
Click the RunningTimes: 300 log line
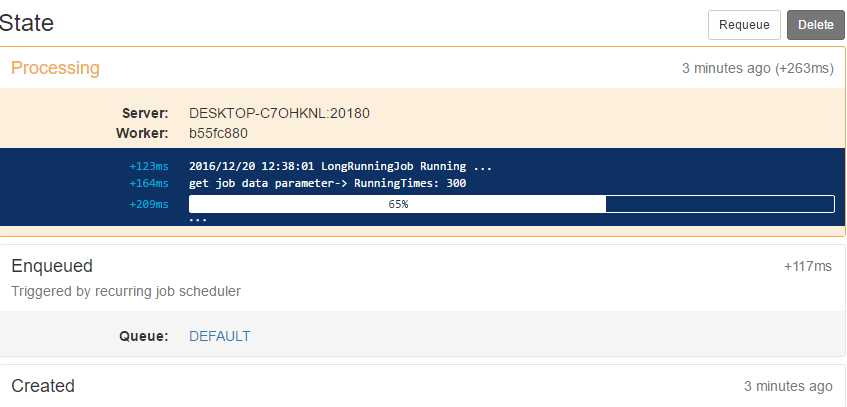pyautogui.click(x=327, y=183)
